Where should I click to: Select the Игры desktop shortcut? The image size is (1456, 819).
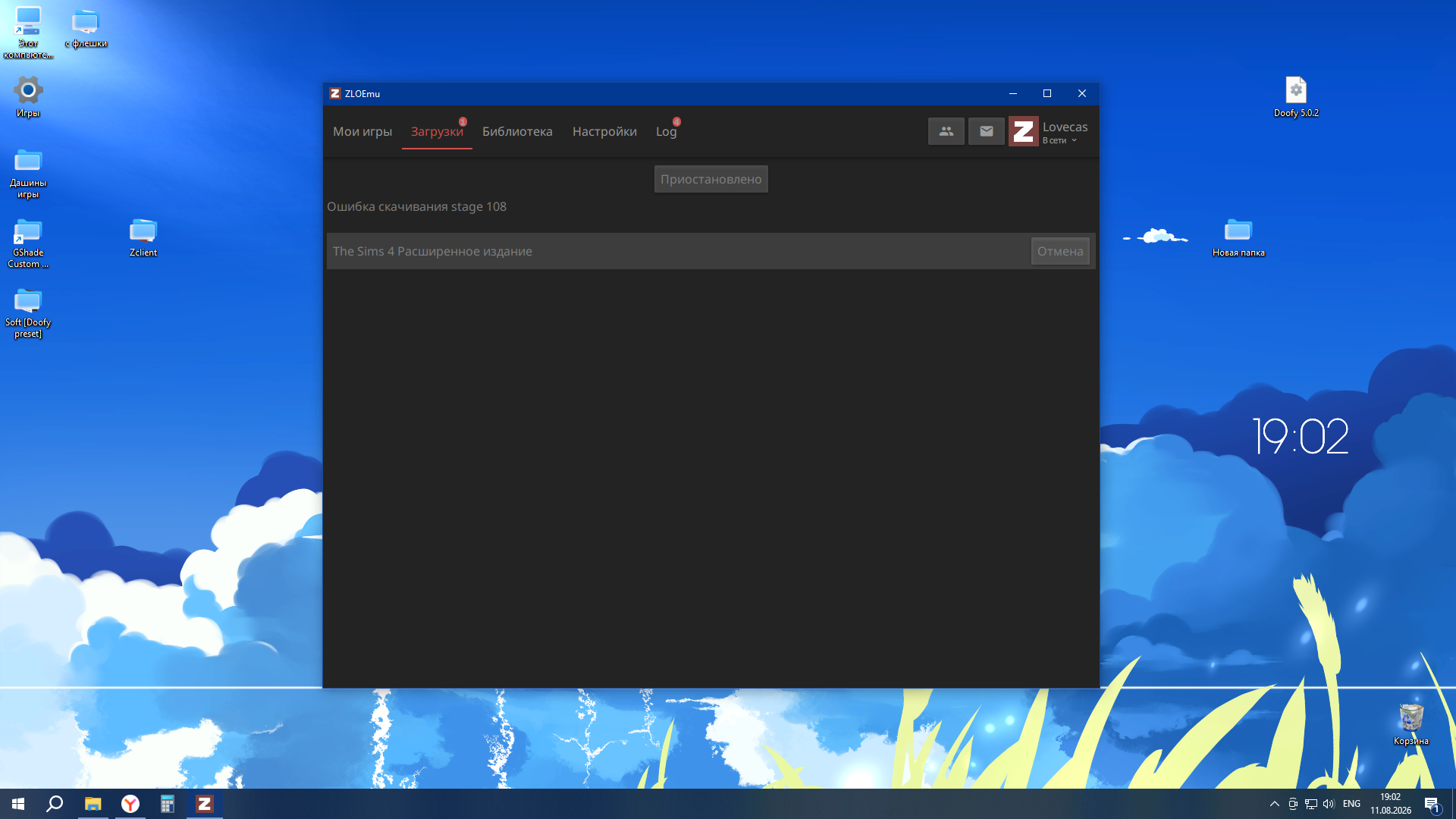[28, 96]
